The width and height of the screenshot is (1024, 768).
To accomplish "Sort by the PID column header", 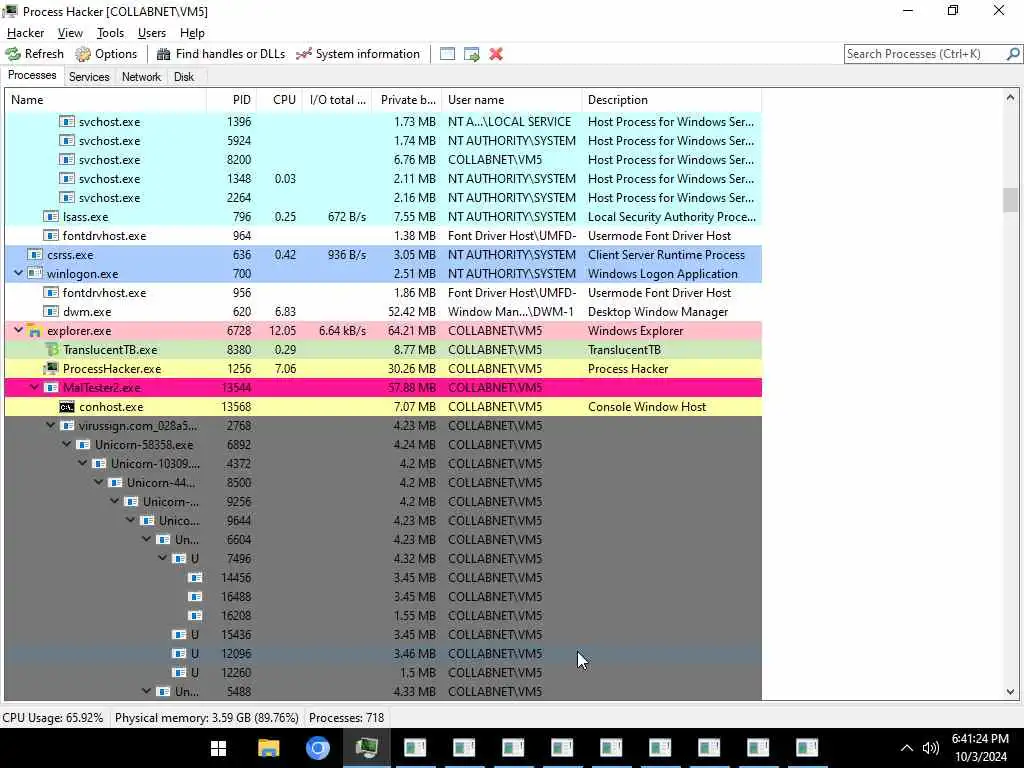I will (x=231, y=100).
